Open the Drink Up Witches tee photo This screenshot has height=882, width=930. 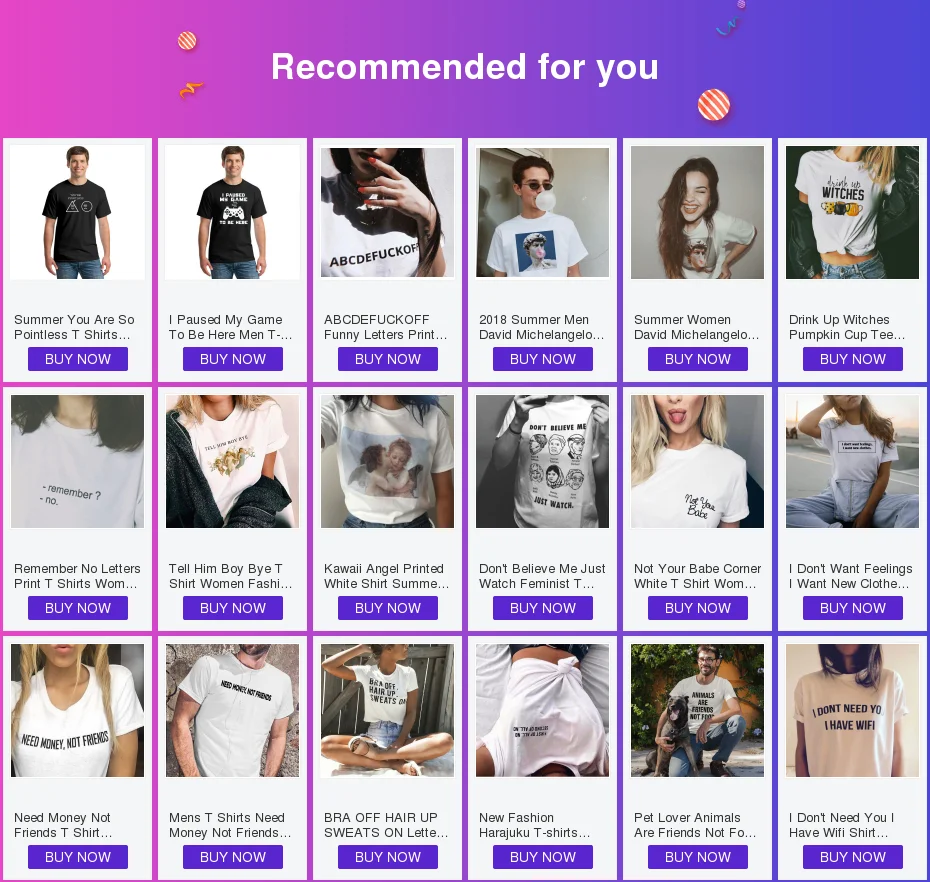tap(852, 212)
